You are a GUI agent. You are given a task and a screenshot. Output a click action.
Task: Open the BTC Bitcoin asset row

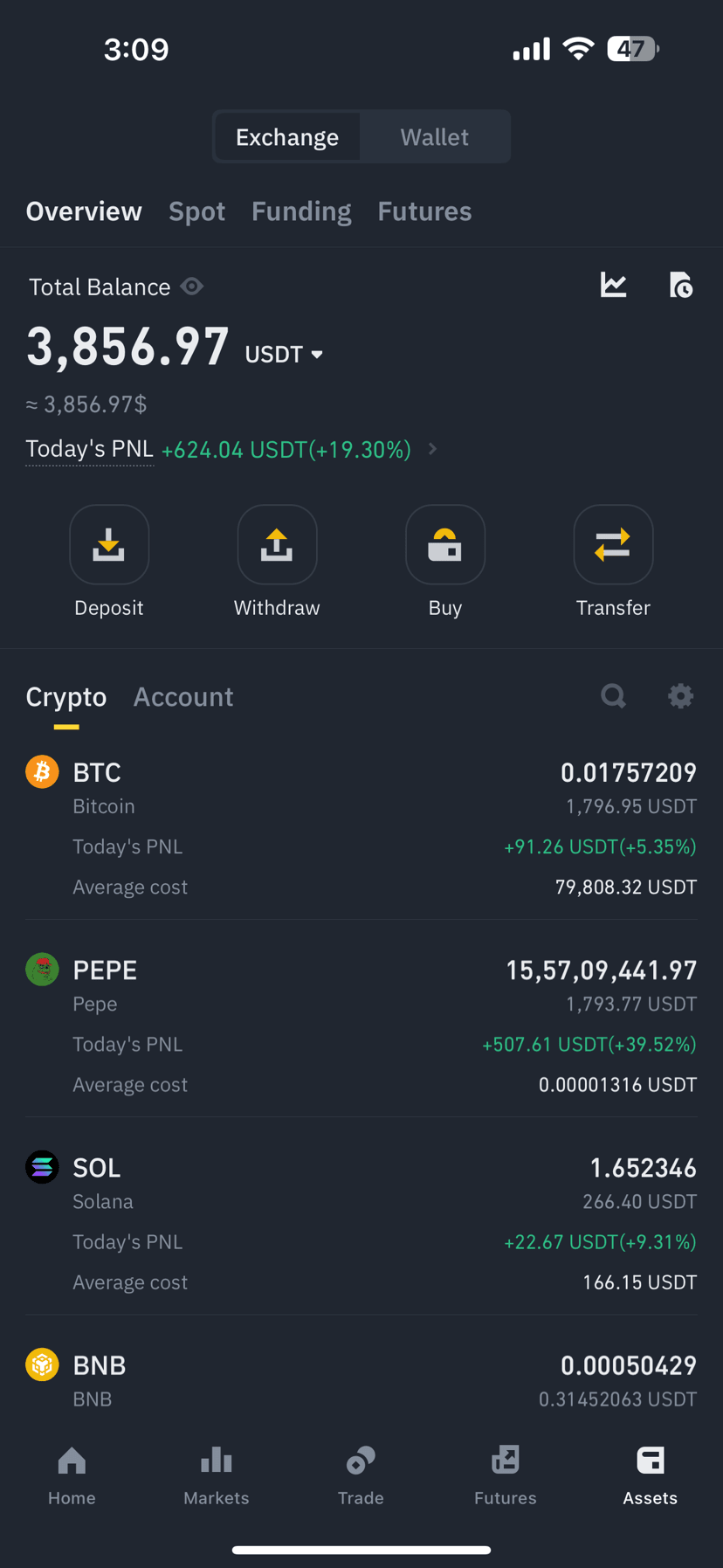click(x=361, y=828)
